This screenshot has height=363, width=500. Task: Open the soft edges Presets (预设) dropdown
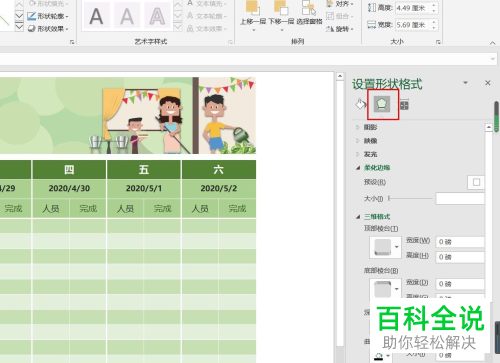(476, 182)
